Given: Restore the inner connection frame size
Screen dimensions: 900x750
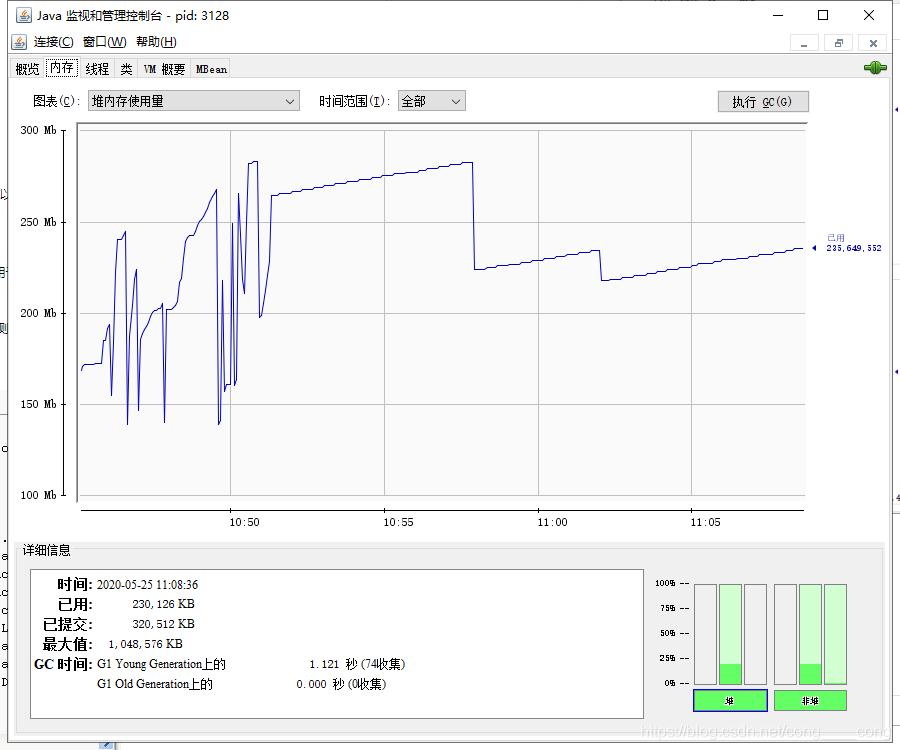Looking at the screenshot, I should 838,43.
